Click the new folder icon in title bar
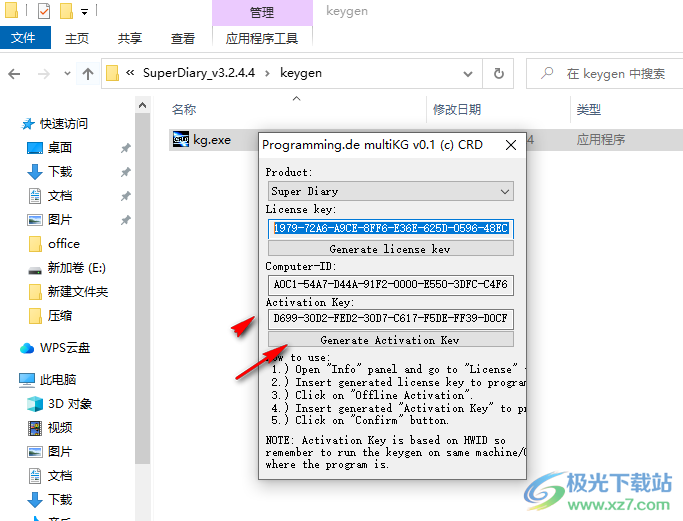The height and width of the screenshot is (521, 683). click(66, 11)
